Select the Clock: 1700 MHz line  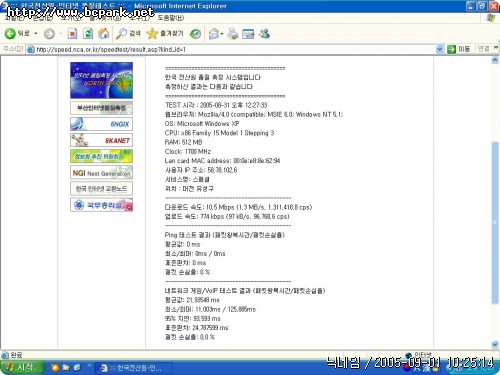click(x=188, y=152)
